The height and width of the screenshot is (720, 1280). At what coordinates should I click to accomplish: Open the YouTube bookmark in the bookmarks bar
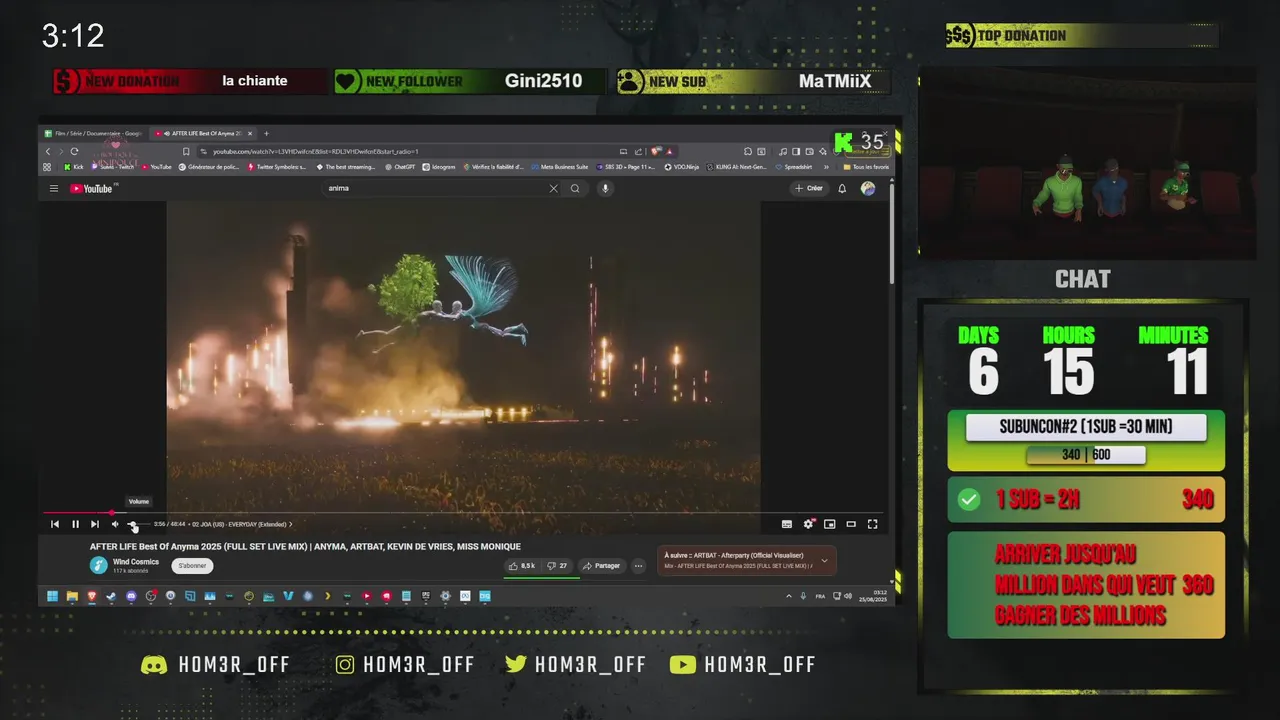tap(157, 167)
